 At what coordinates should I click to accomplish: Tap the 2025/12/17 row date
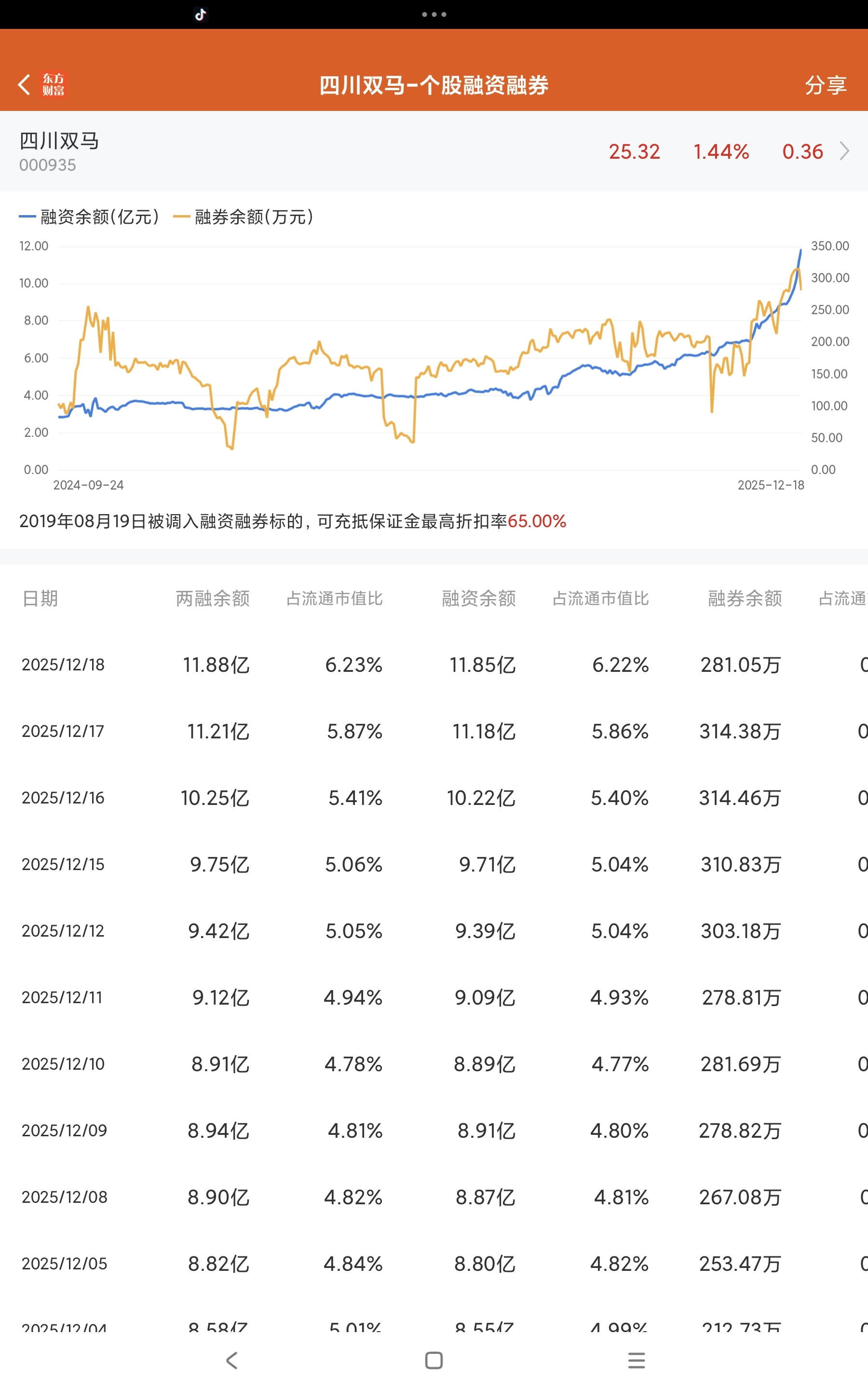click(x=63, y=731)
